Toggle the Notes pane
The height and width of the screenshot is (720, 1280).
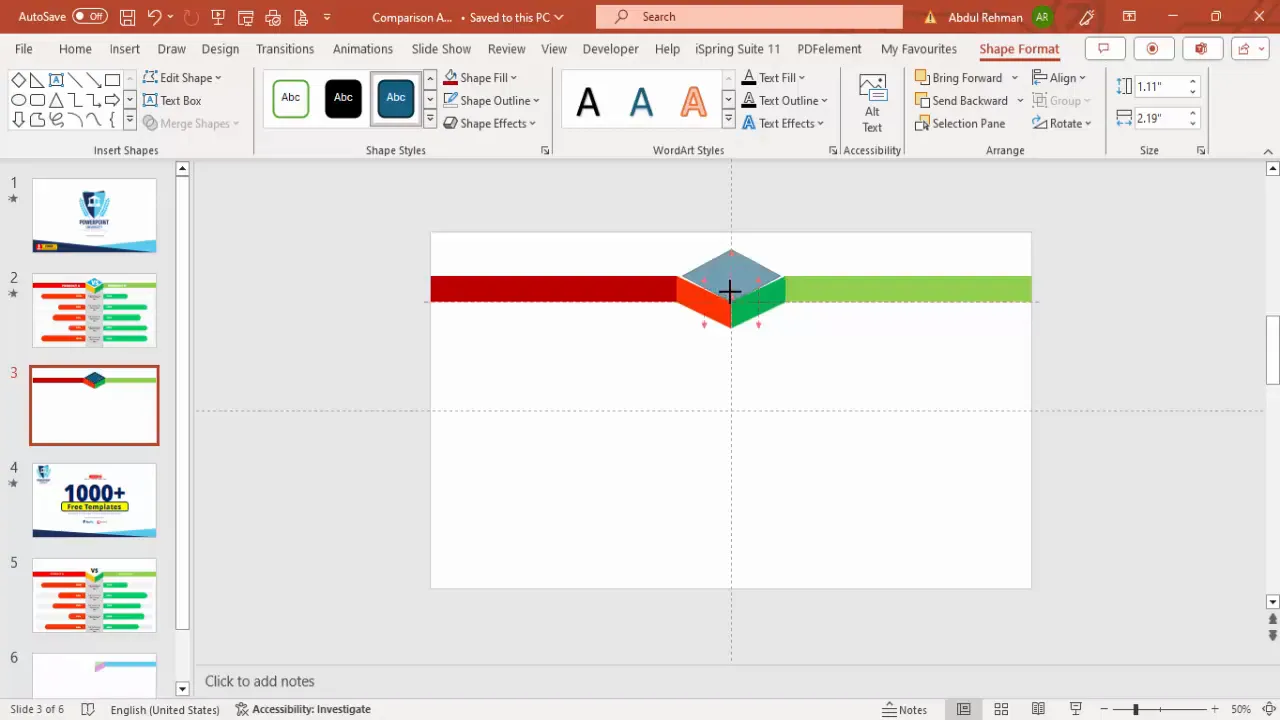[x=905, y=709]
